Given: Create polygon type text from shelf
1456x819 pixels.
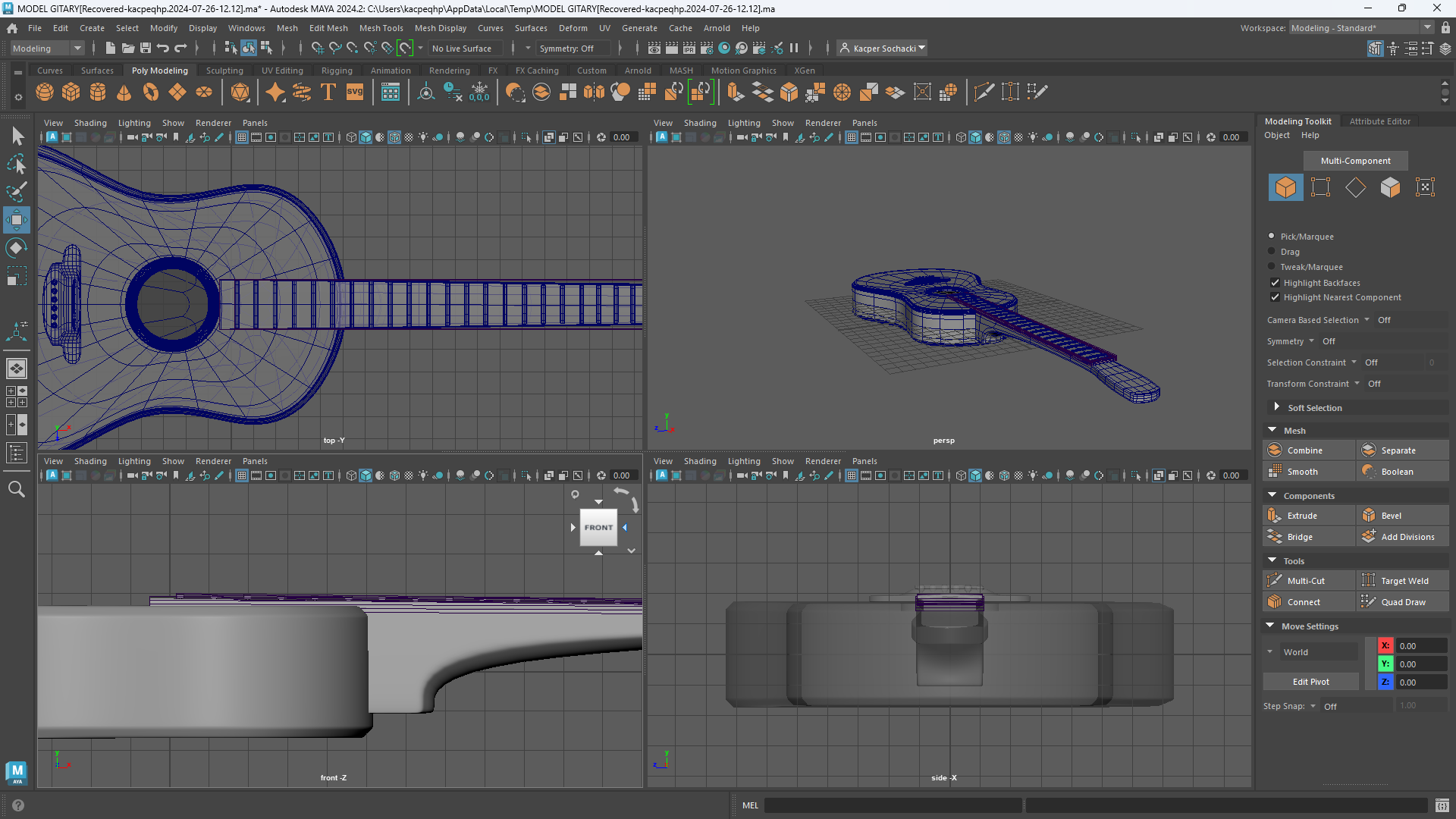Looking at the screenshot, I should [x=328, y=92].
